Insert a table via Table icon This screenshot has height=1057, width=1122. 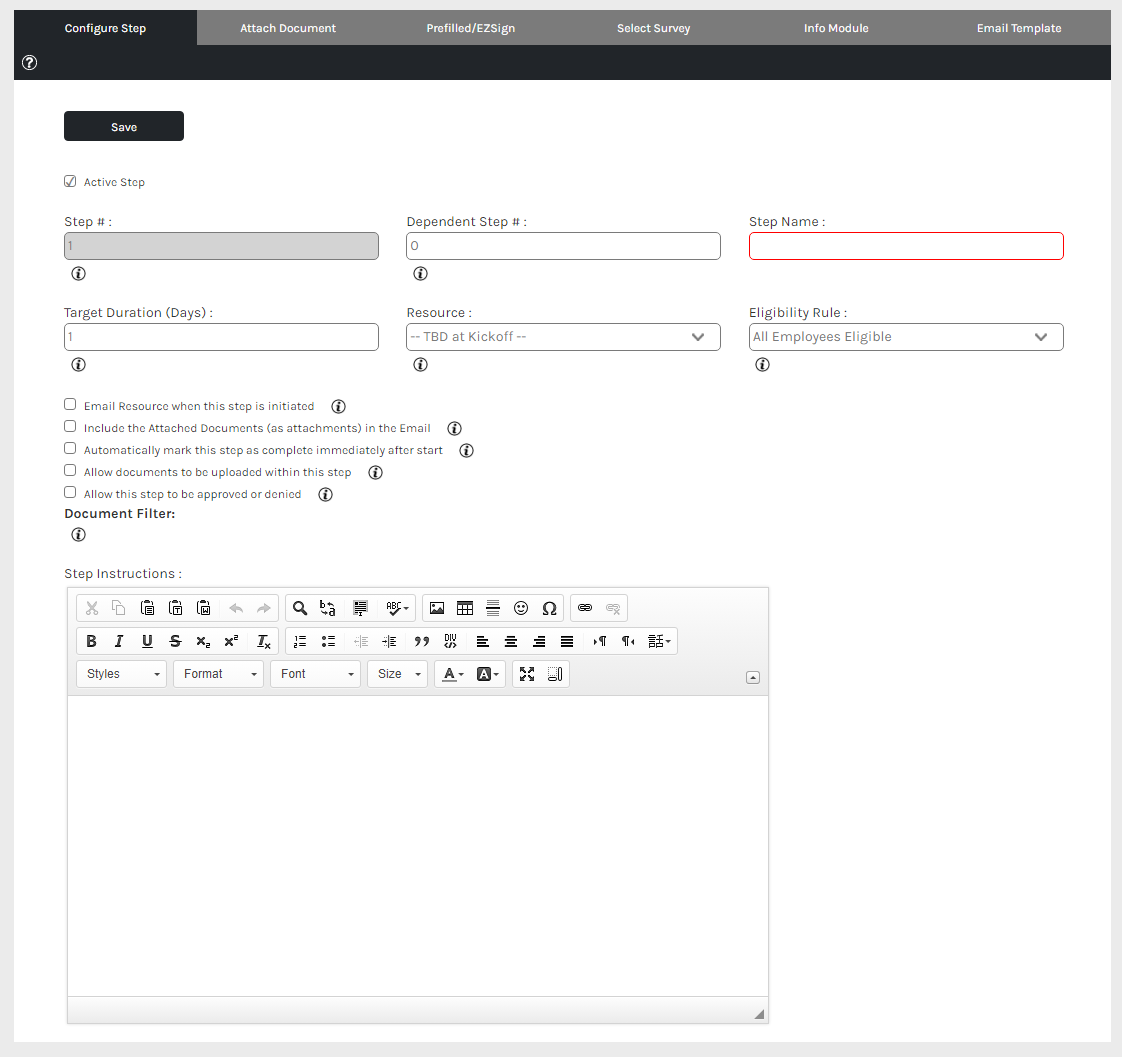point(465,608)
